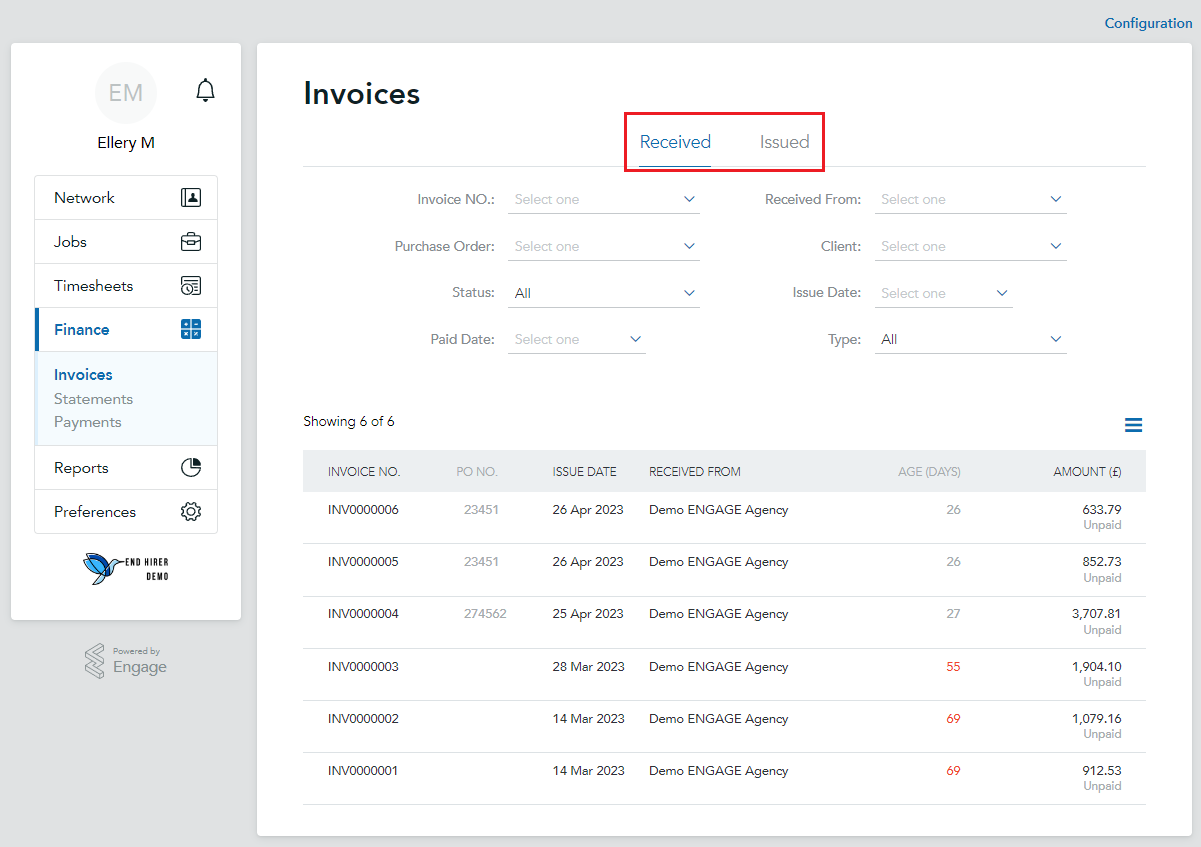The image size is (1201, 847).
Task: Open the Type dropdown showing All
Action: (x=971, y=340)
